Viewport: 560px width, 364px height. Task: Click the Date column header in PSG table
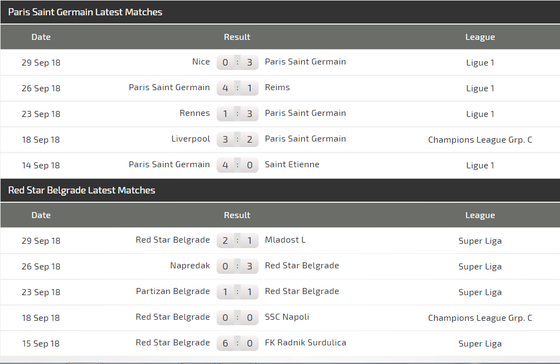[41, 37]
